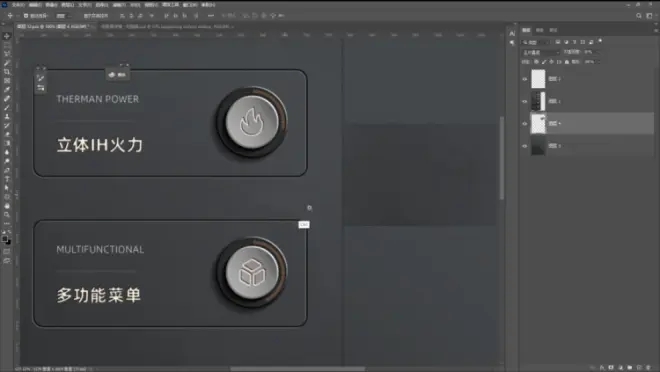
Task: Toggle the Auto-Select checkbox
Action: pos(26,16)
